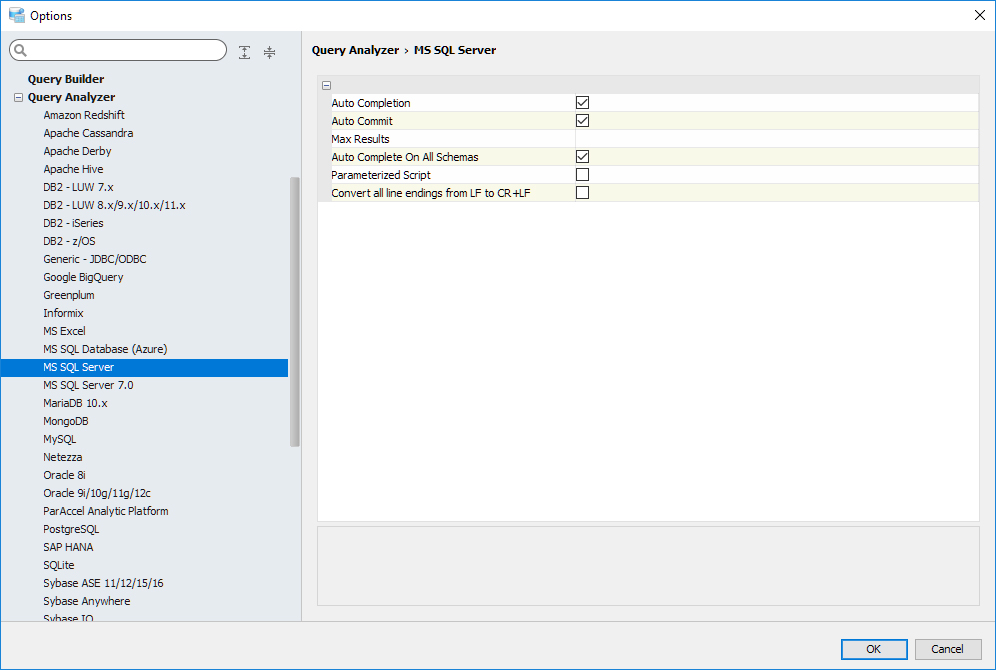Click the Max Results value field
Image resolution: width=996 pixels, height=670 pixels.
pos(770,139)
